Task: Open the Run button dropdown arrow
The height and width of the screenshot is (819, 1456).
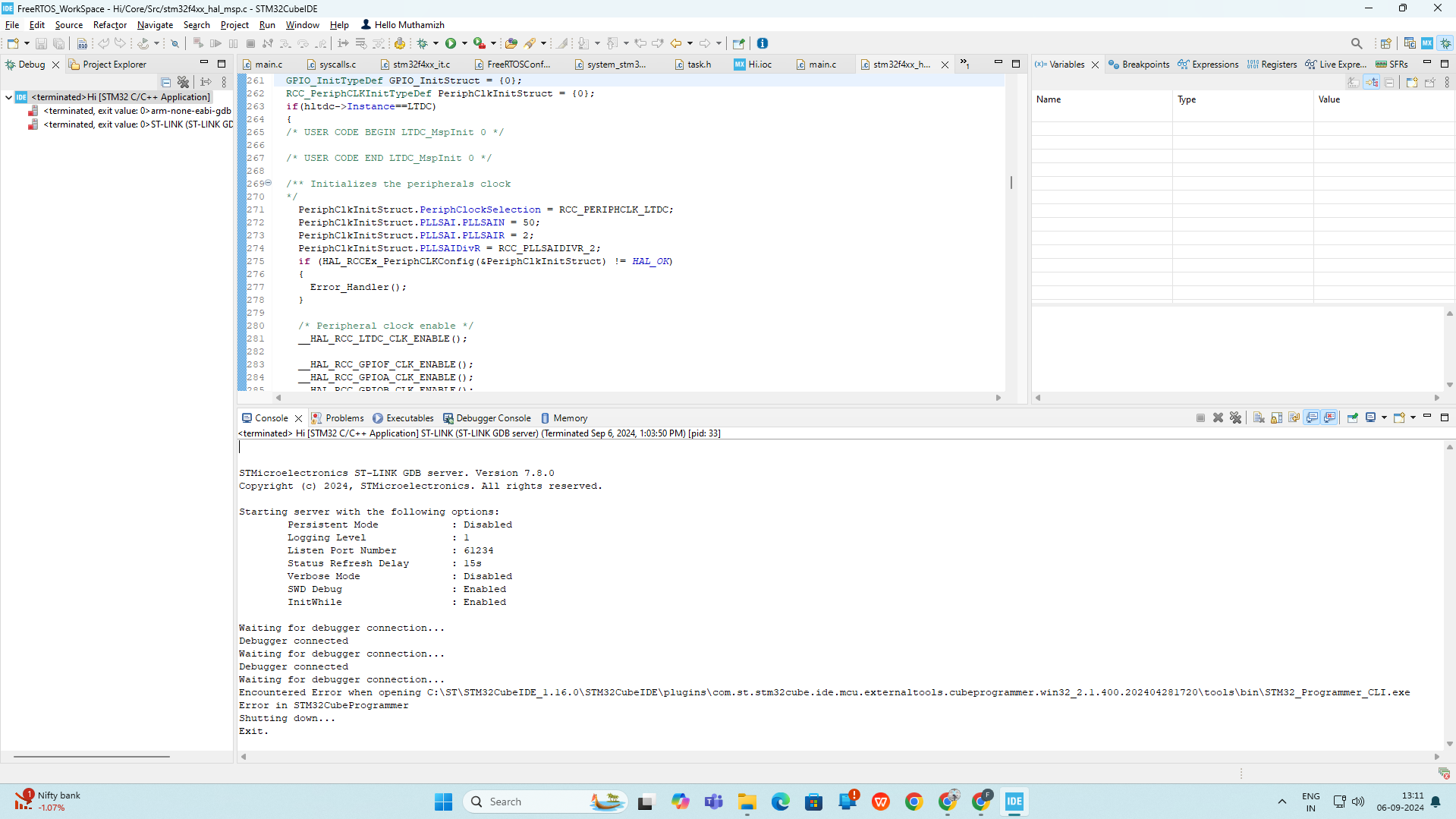Action: [464, 43]
